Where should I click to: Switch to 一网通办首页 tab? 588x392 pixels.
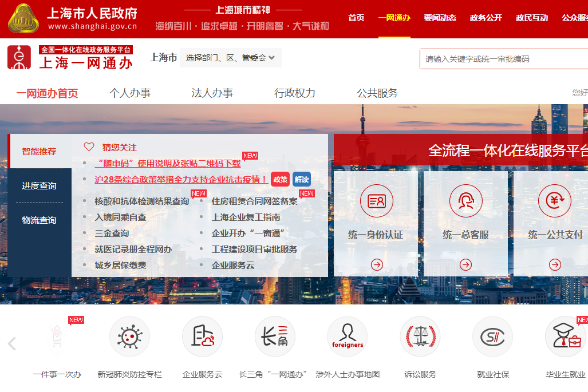tap(47, 93)
